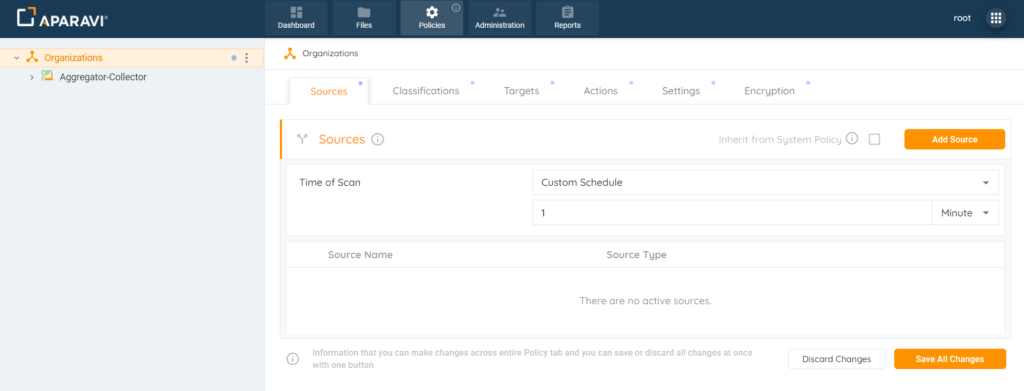This screenshot has width=1024, height=391.
Task: Expand the Aggregator-Collector tree node
Action: pos(31,77)
